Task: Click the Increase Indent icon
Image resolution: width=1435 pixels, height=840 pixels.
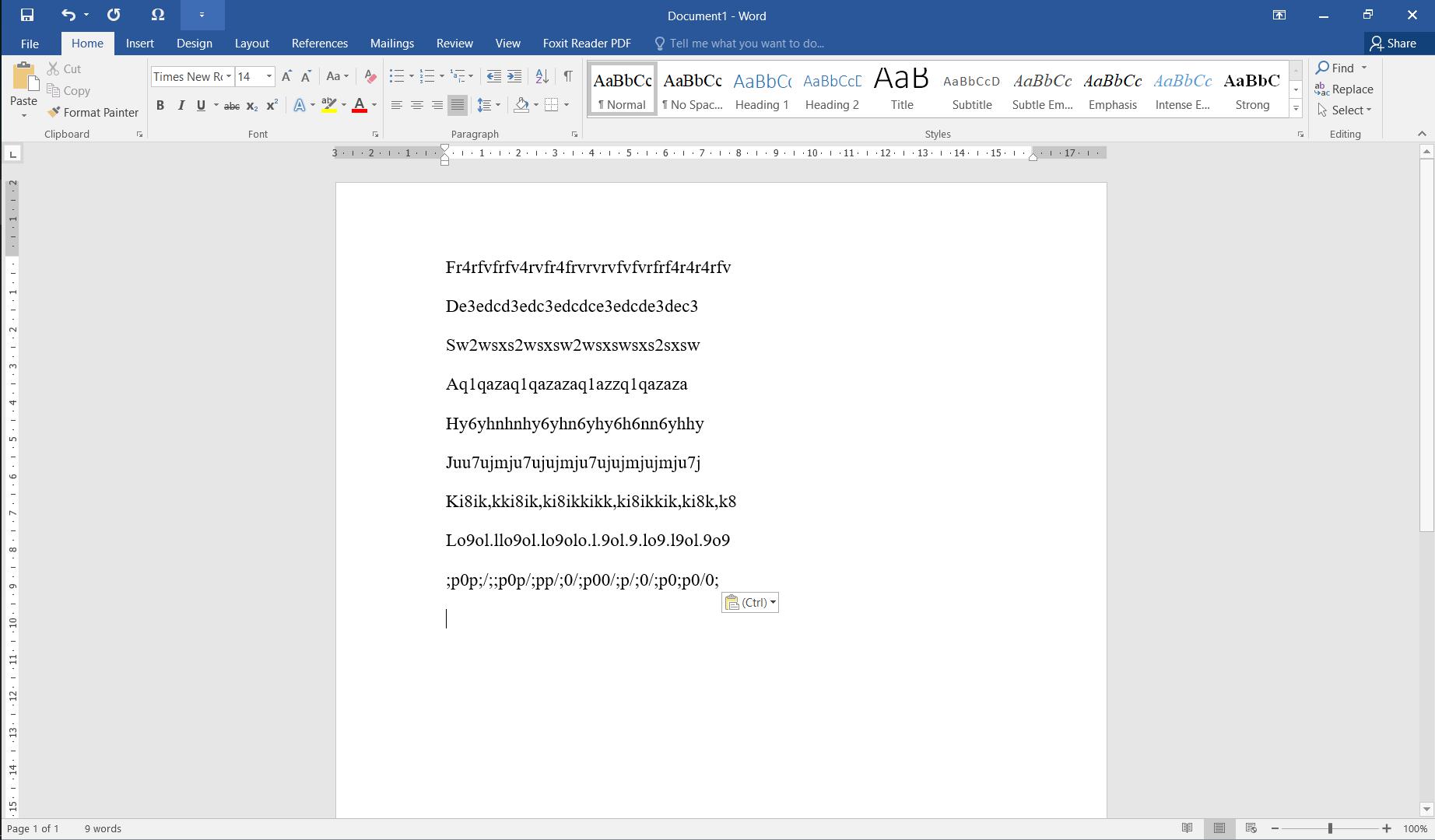Action: pos(514,76)
